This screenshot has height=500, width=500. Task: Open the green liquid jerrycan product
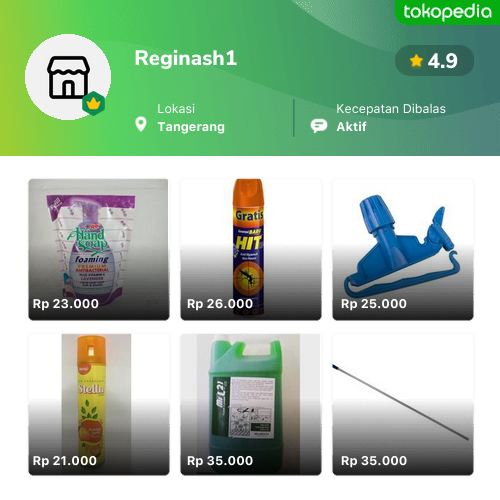click(x=251, y=404)
